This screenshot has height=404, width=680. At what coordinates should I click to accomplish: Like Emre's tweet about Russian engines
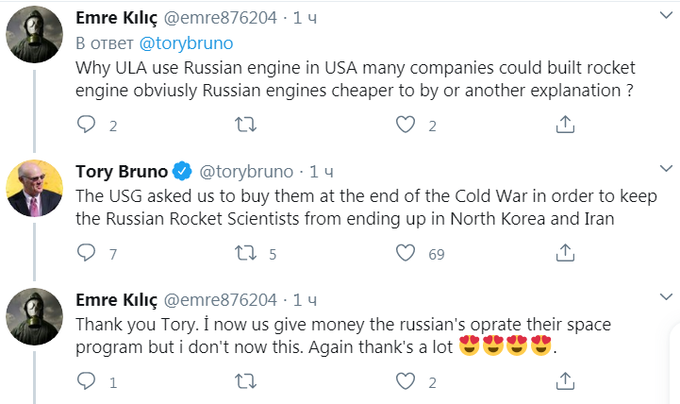point(405,125)
